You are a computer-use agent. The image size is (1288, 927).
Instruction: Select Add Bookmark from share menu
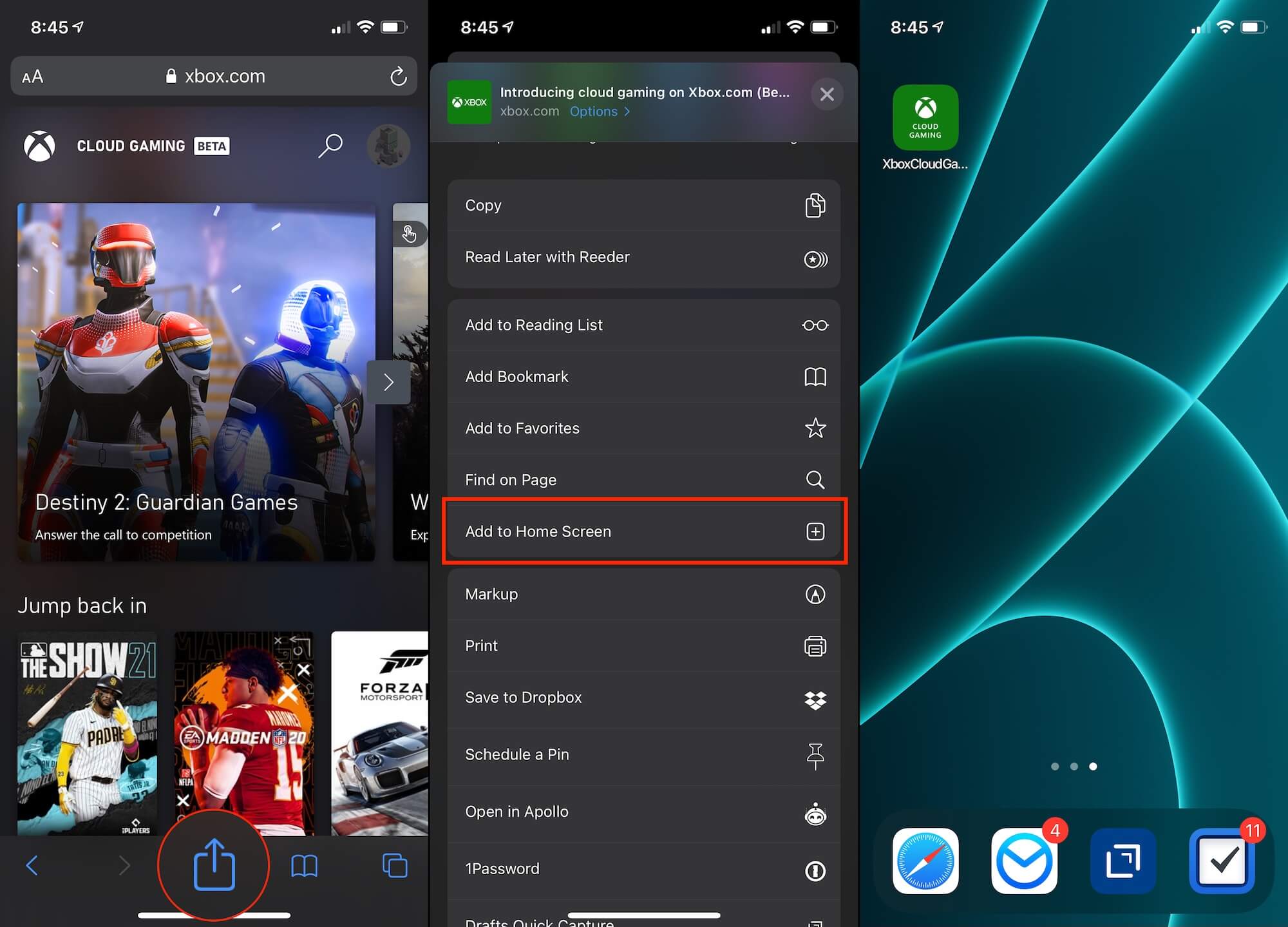pos(644,377)
